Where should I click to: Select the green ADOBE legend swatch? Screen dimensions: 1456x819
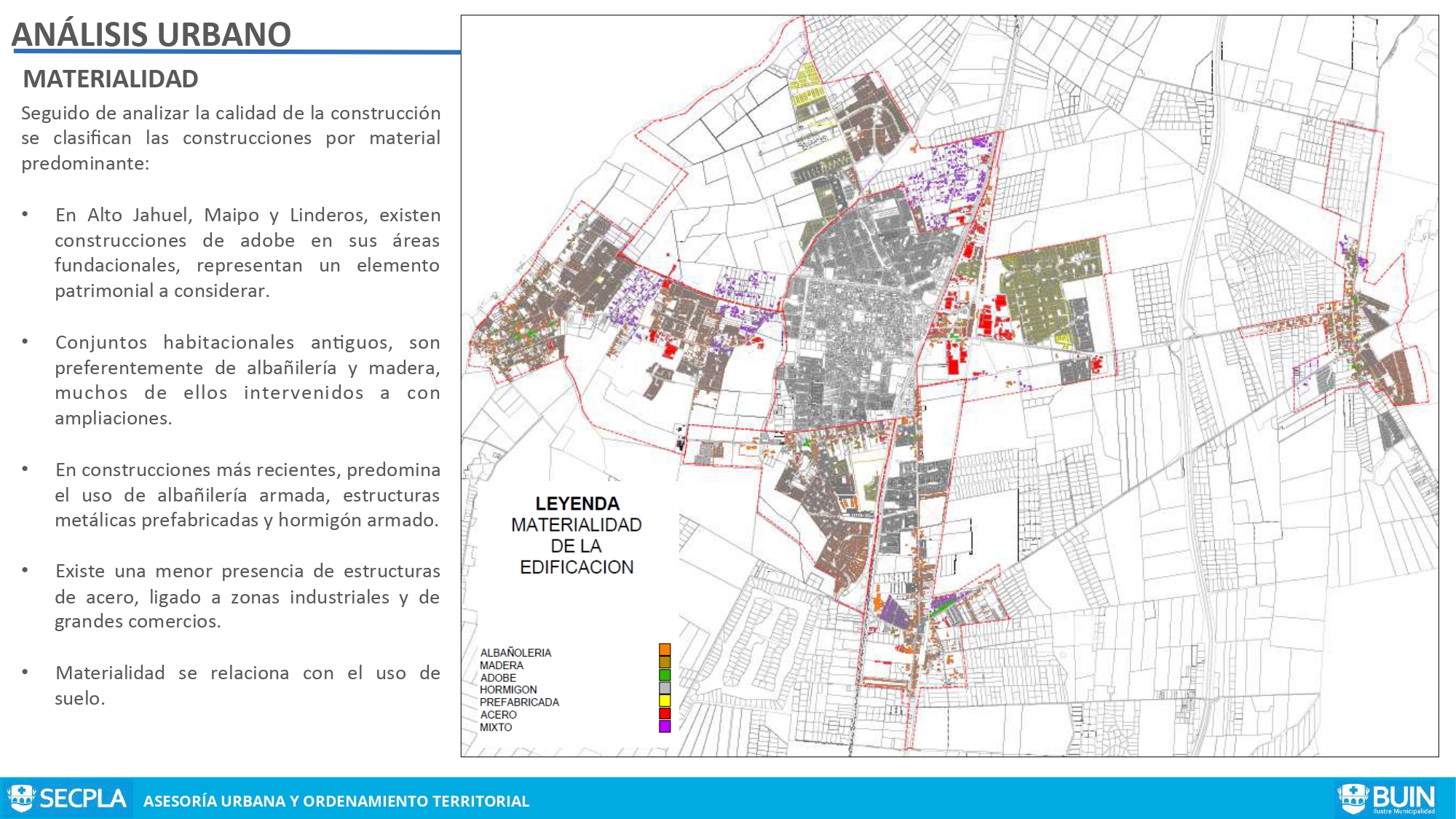665,675
